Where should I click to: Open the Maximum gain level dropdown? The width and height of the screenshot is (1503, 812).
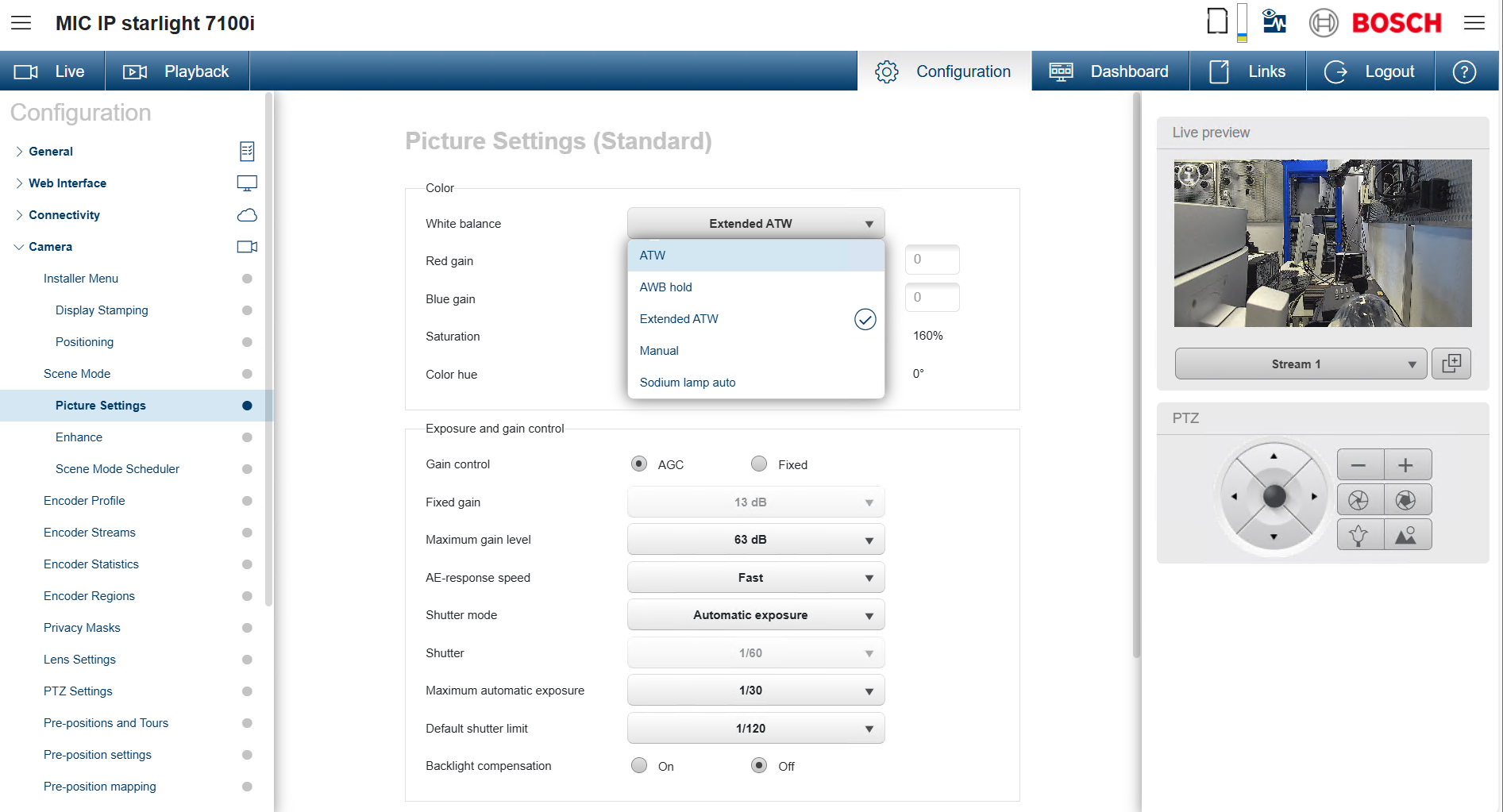click(x=755, y=540)
